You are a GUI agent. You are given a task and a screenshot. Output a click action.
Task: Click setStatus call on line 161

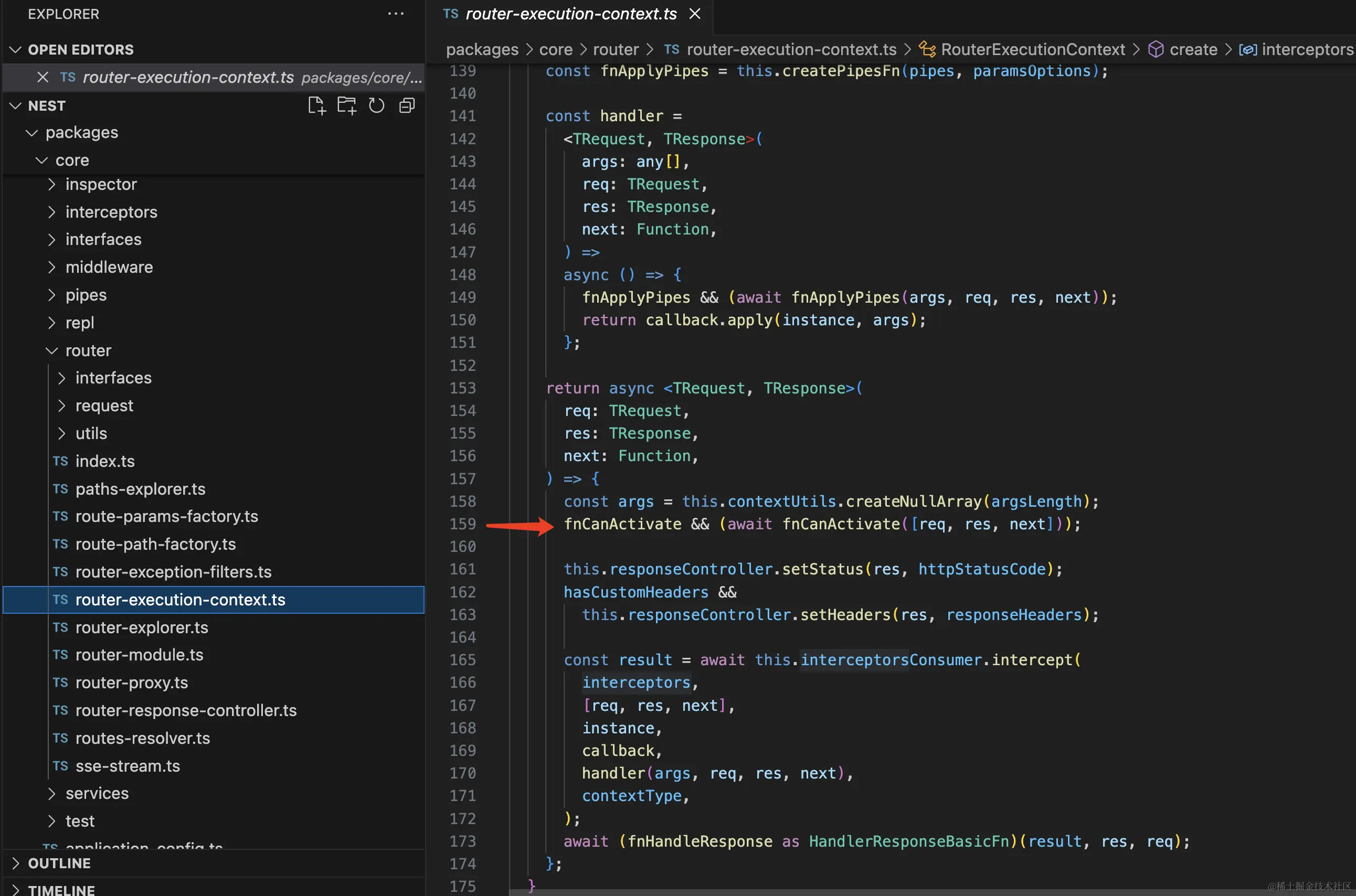[823, 569]
